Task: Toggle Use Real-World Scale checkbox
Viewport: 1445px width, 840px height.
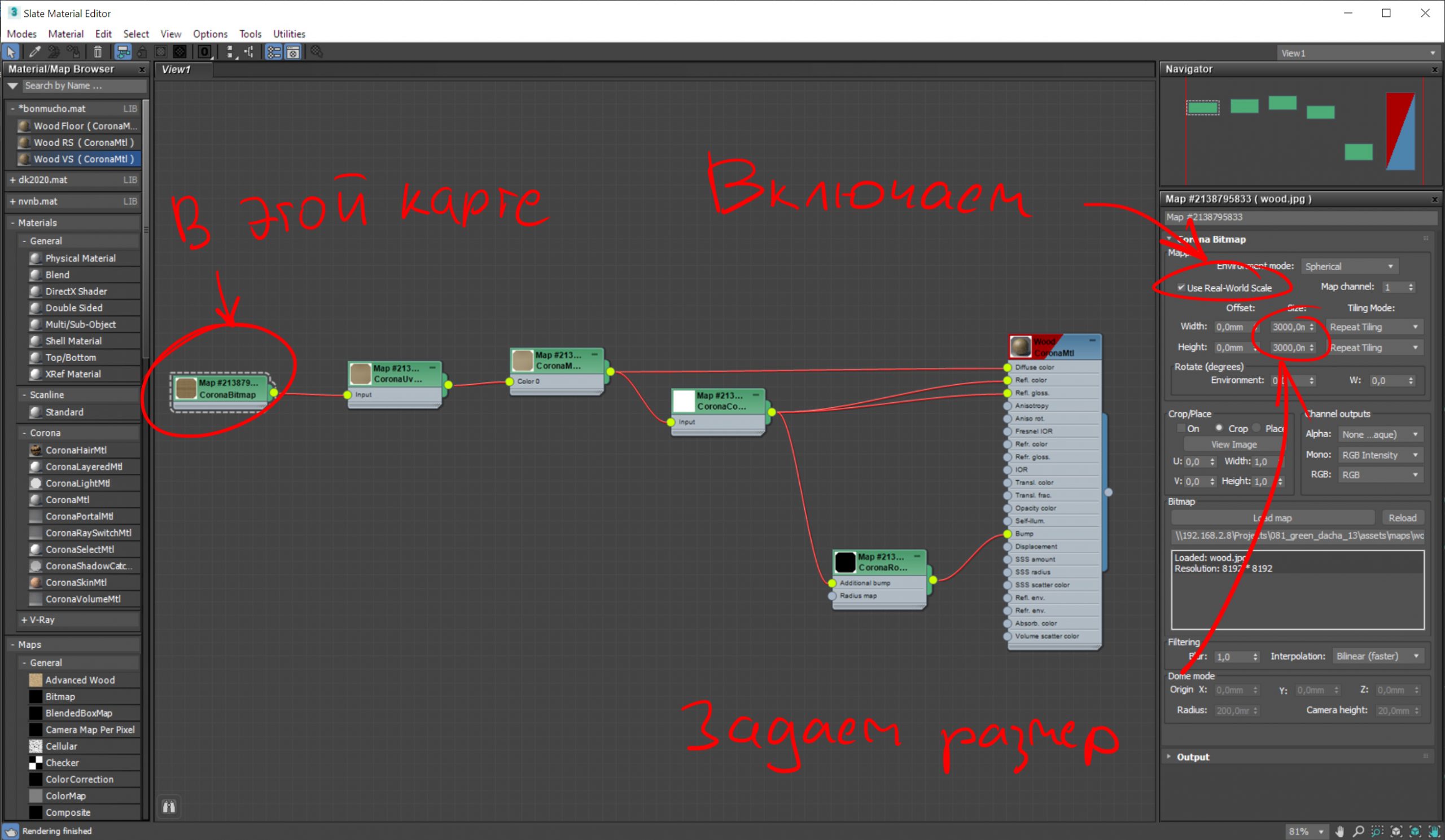Action: click(x=1181, y=288)
